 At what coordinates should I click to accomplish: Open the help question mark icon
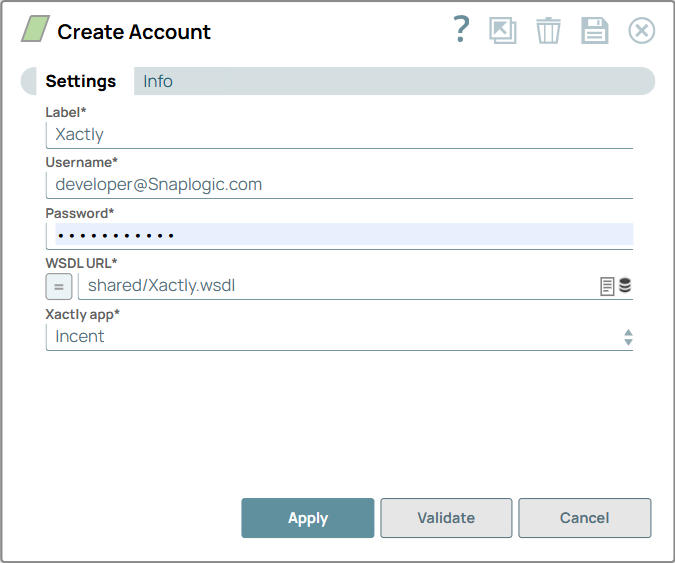(461, 30)
